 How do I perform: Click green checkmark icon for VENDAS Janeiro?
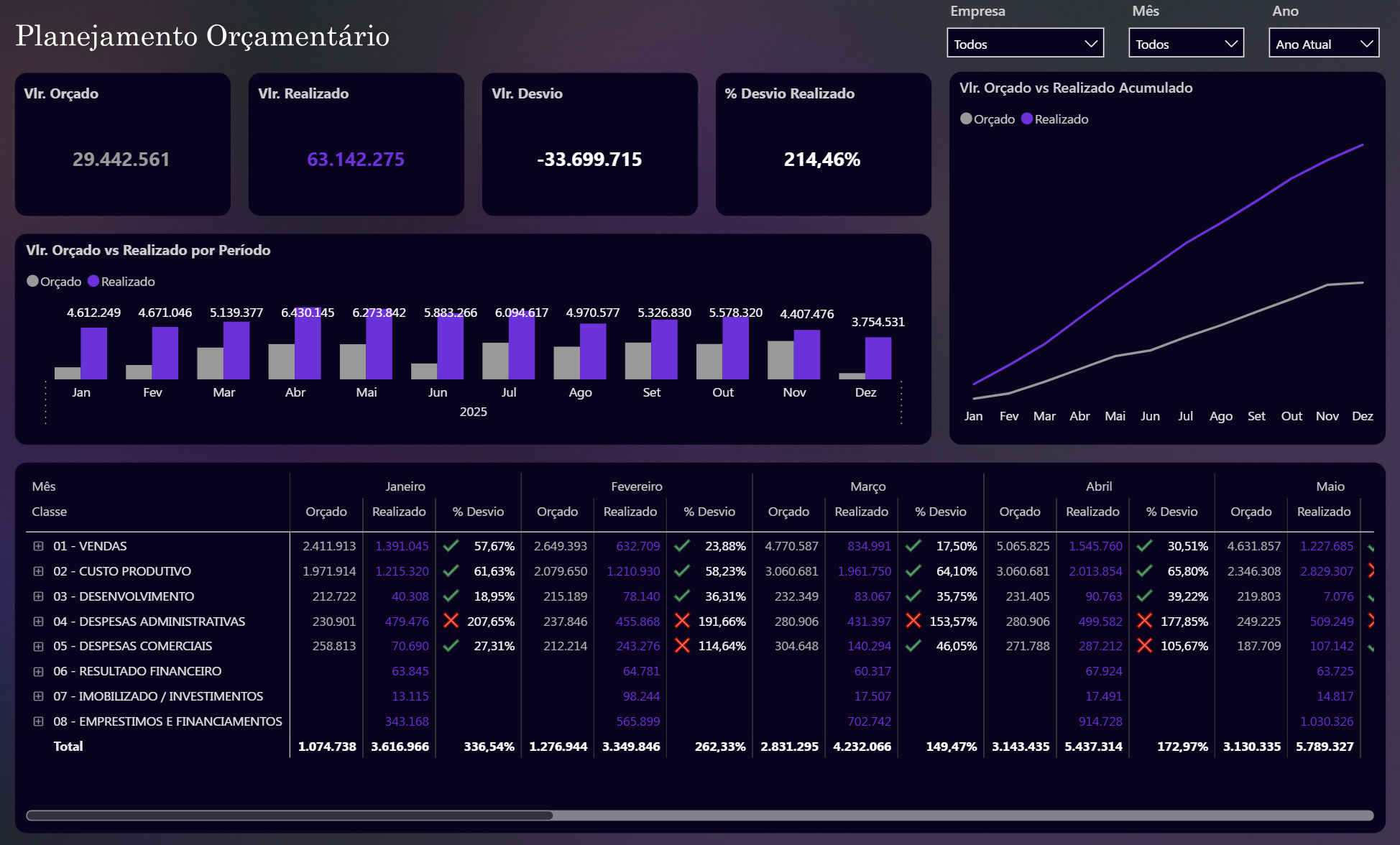coord(451,546)
